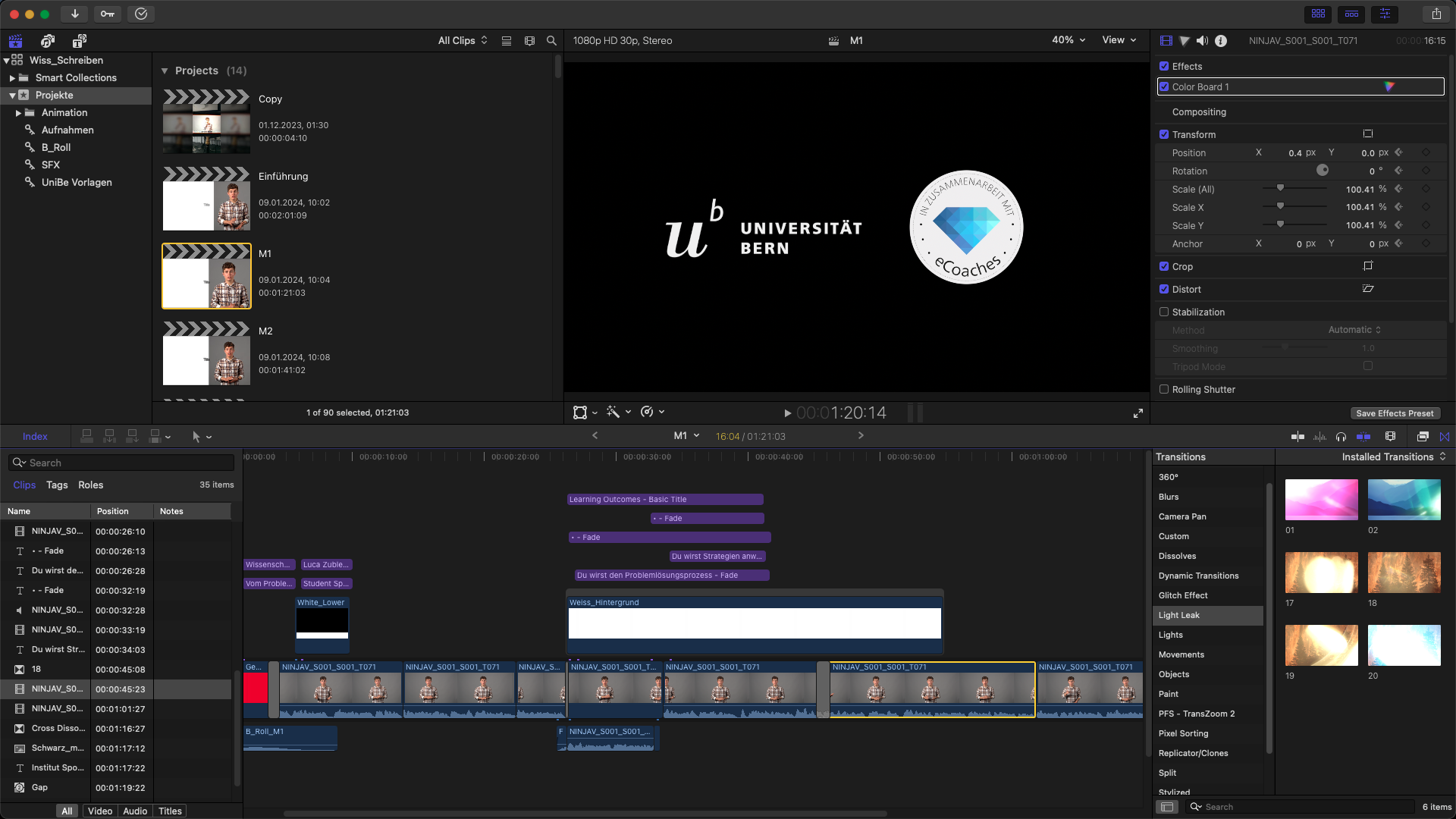This screenshot has height=819, width=1456.
Task: Open the All Clips filter dropdown
Action: (463, 41)
